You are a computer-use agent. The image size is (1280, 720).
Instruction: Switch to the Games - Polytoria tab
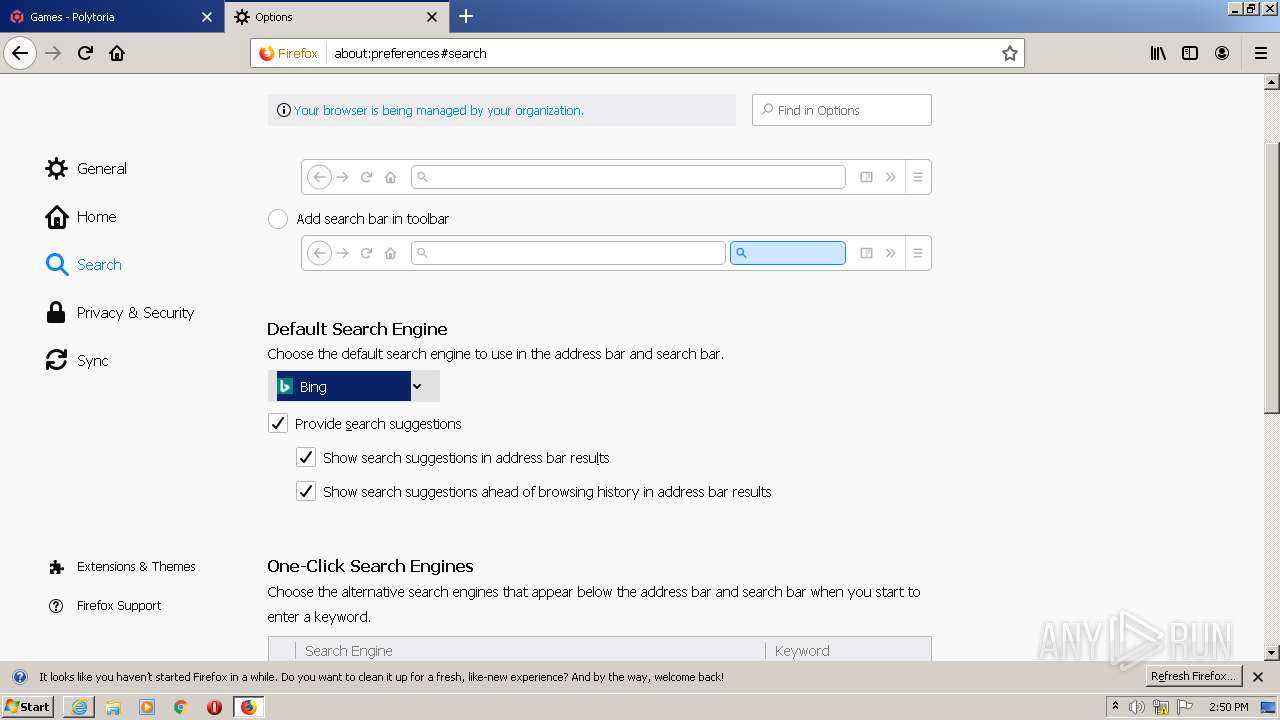111,17
